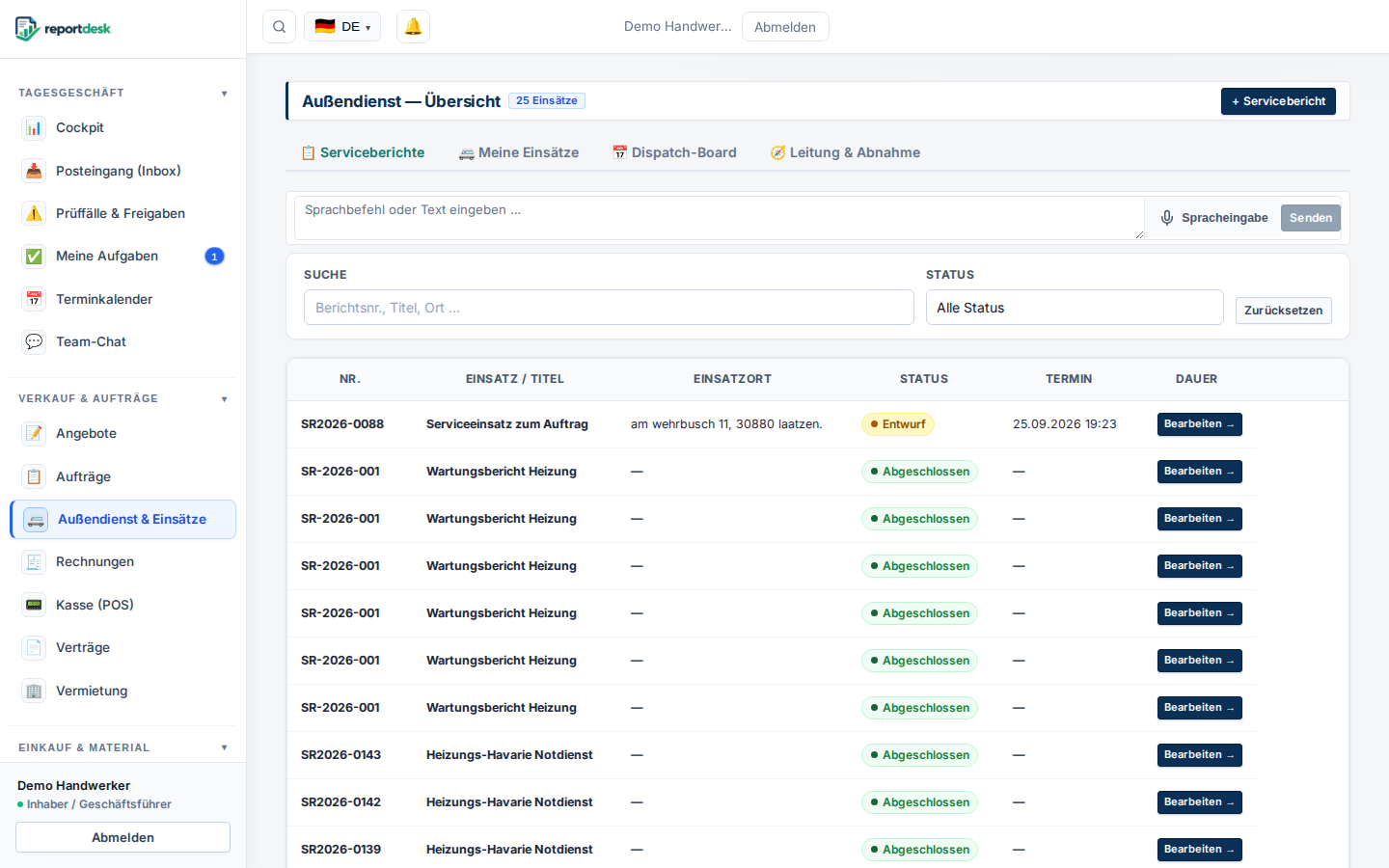Open the Alle Status filter dropdown
The height and width of the screenshot is (868, 1389).
(1075, 308)
